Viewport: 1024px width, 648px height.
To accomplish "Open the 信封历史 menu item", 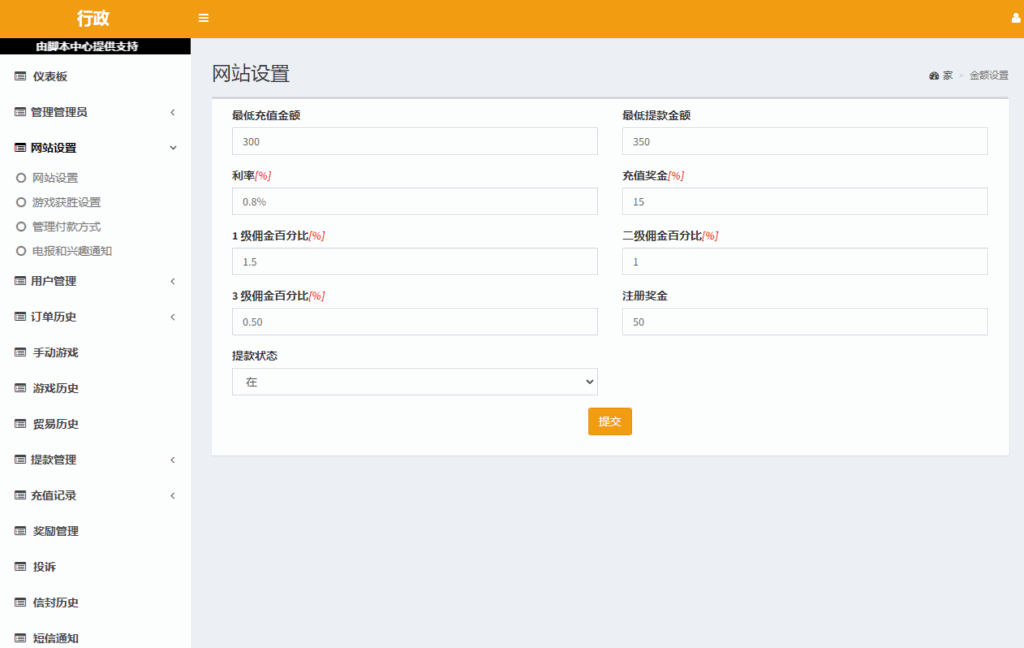I will 55,603.
